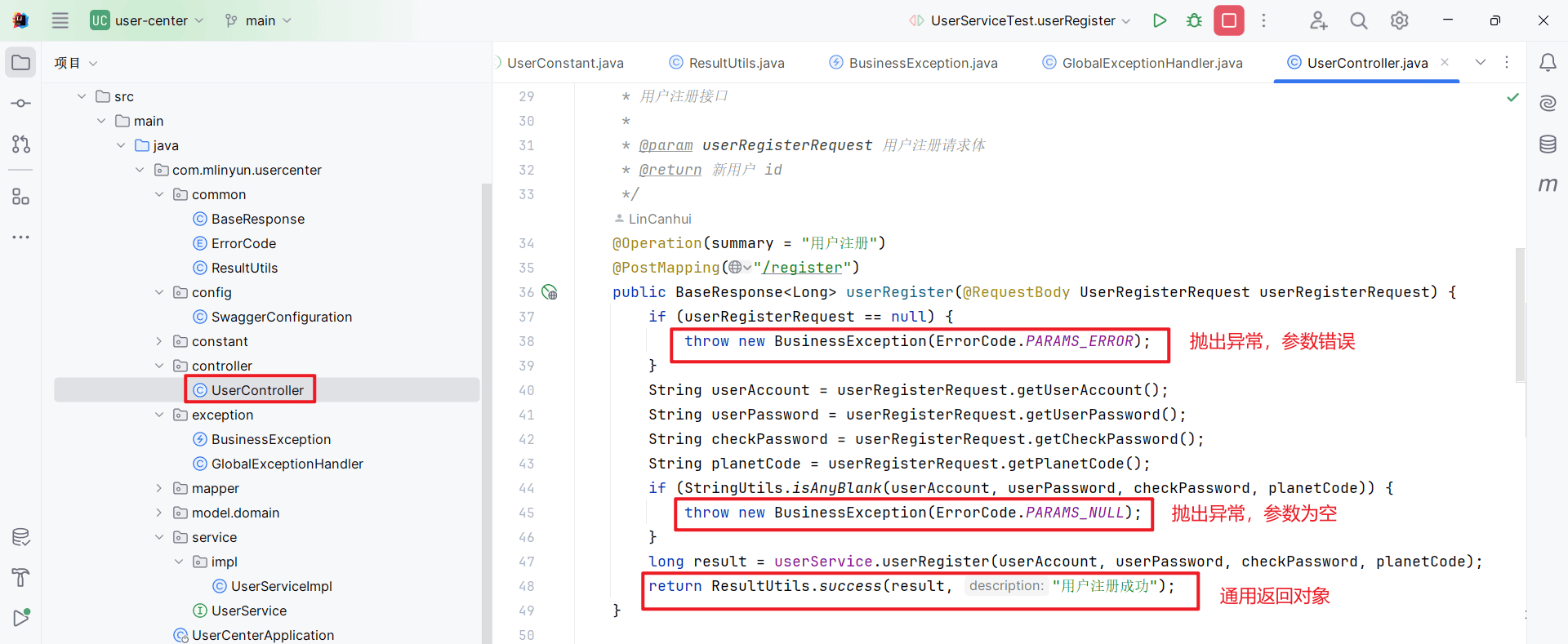Open run configuration UserServiceTest.userRegister dropdown

pos(1021,20)
